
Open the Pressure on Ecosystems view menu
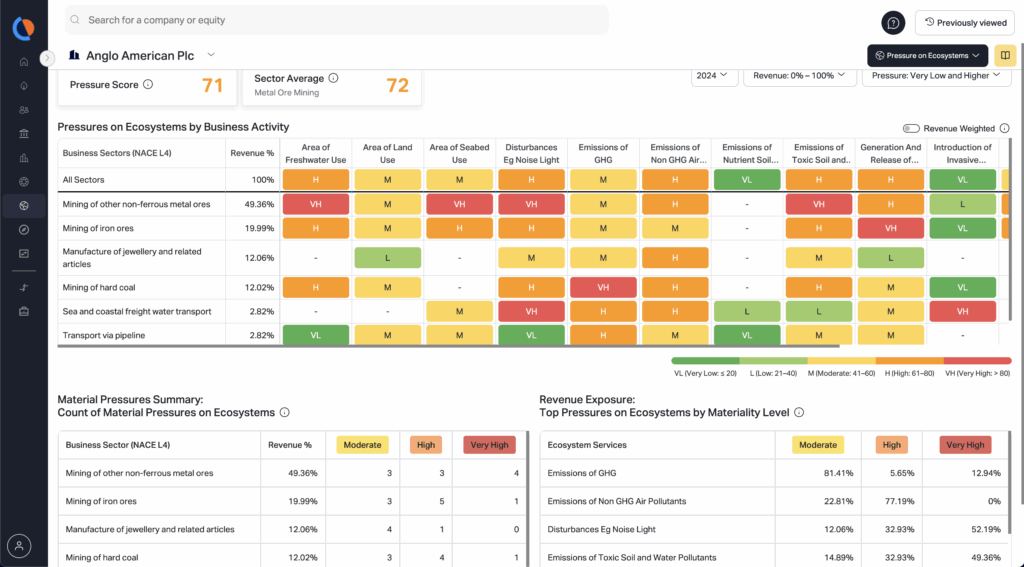tap(927, 56)
